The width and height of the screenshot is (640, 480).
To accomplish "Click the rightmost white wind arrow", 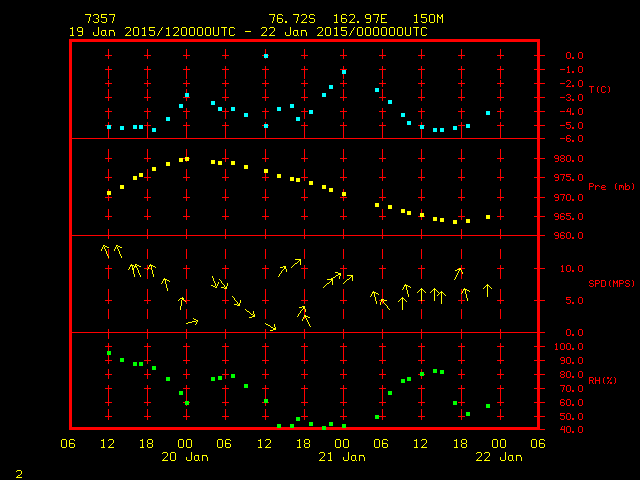I will (487, 290).
